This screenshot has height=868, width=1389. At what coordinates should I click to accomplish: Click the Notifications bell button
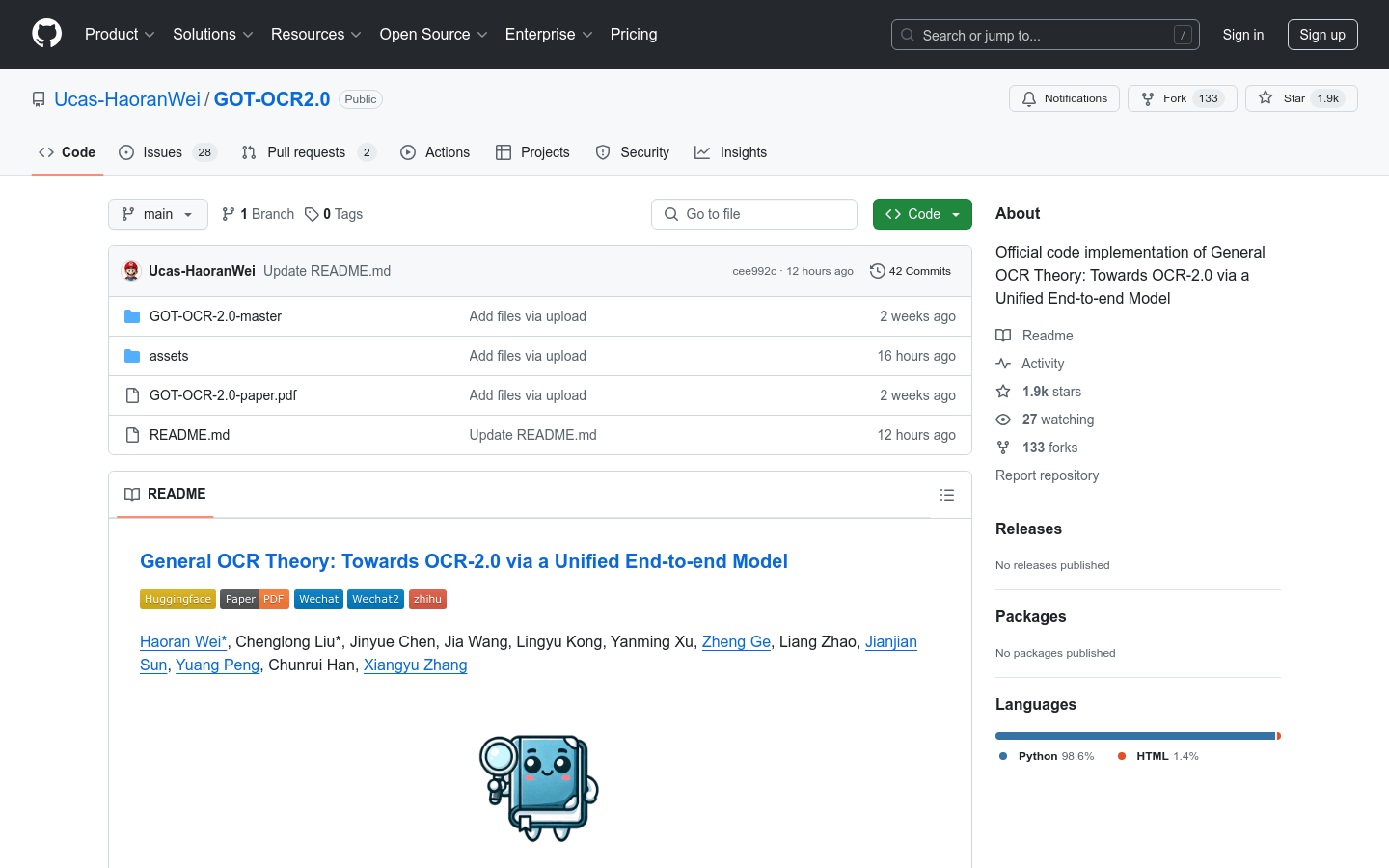(x=1064, y=98)
